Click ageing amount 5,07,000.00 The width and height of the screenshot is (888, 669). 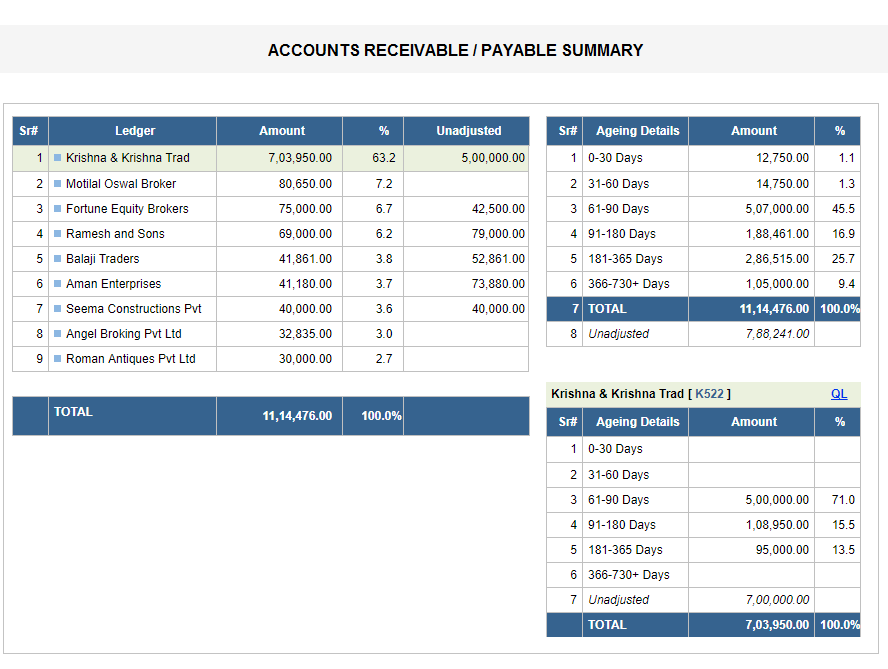pos(777,208)
